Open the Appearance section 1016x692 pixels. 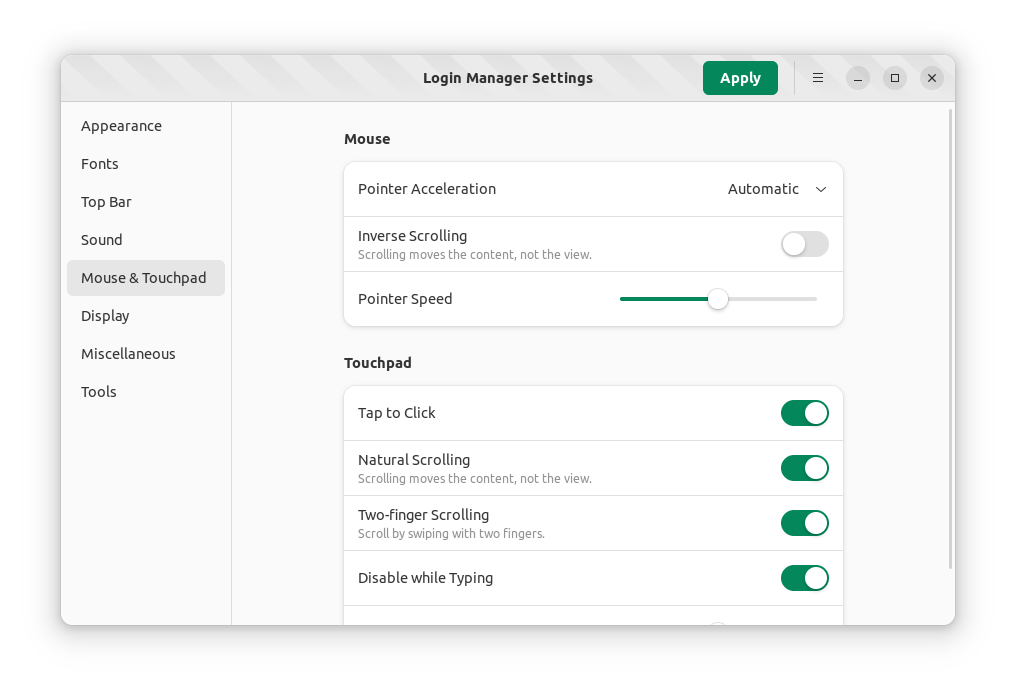[x=121, y=126]
